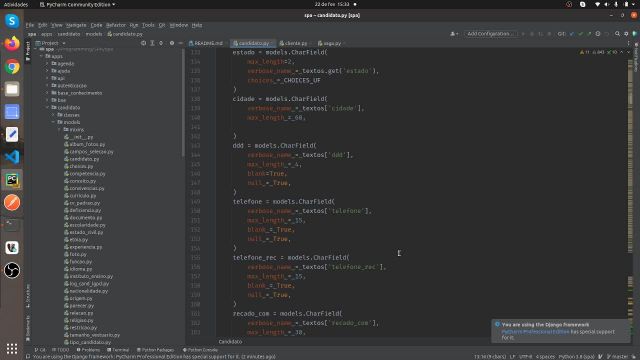The width and height of the screenshot is (640, 360).
Task: Click the Select Opened File locate icon
Action: (x=143, y=43)
